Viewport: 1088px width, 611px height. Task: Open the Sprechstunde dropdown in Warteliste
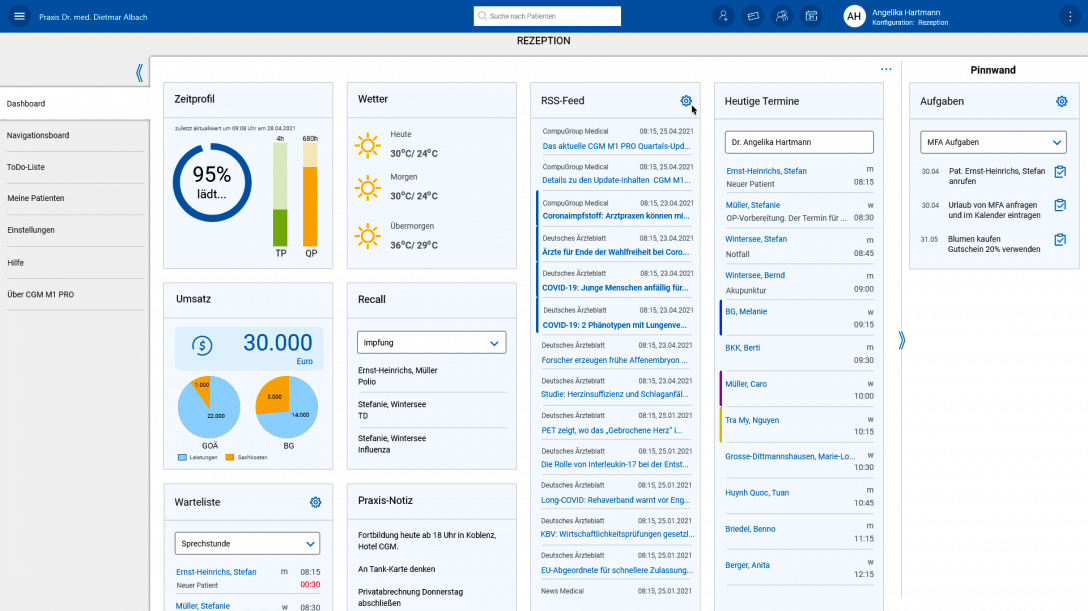coord(247,543)
